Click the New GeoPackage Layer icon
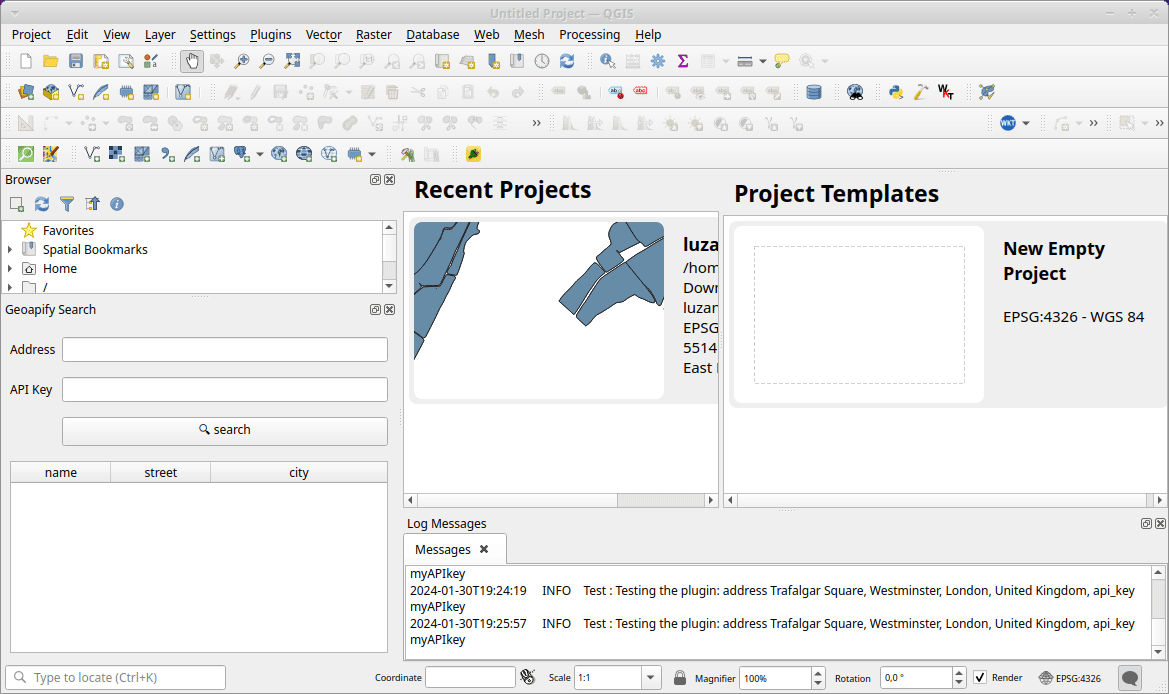 [51, 92]
